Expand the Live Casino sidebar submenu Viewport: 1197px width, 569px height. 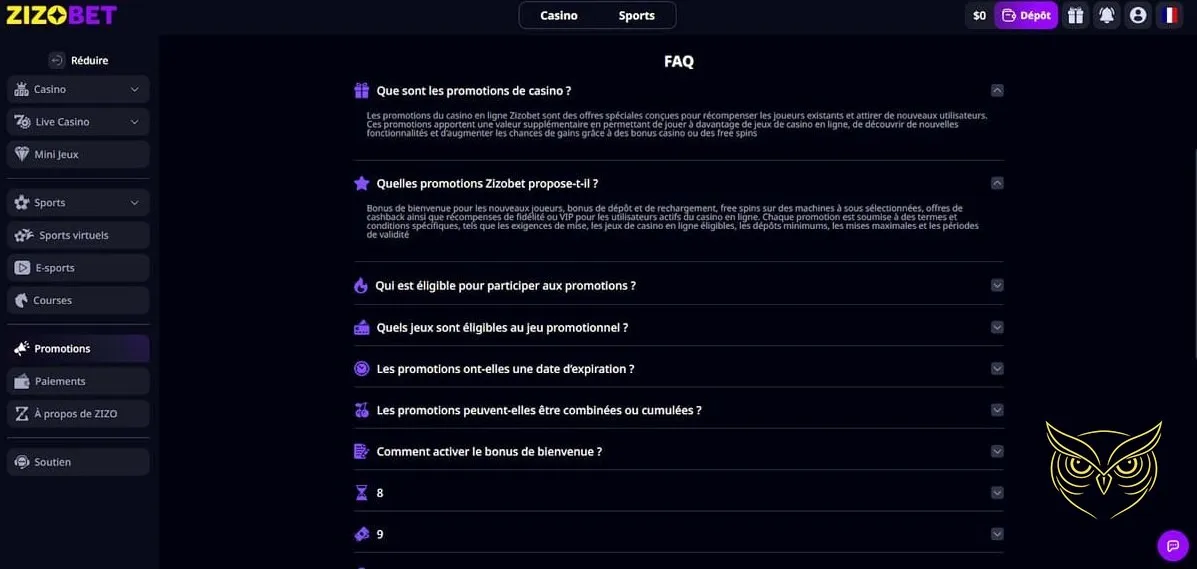pyautogui.click(x=135, y=122)
